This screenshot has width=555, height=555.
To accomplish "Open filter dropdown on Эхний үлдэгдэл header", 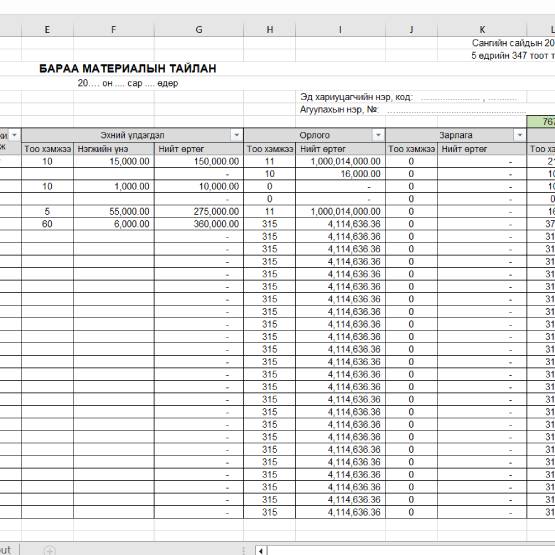I will click(236, 135).
